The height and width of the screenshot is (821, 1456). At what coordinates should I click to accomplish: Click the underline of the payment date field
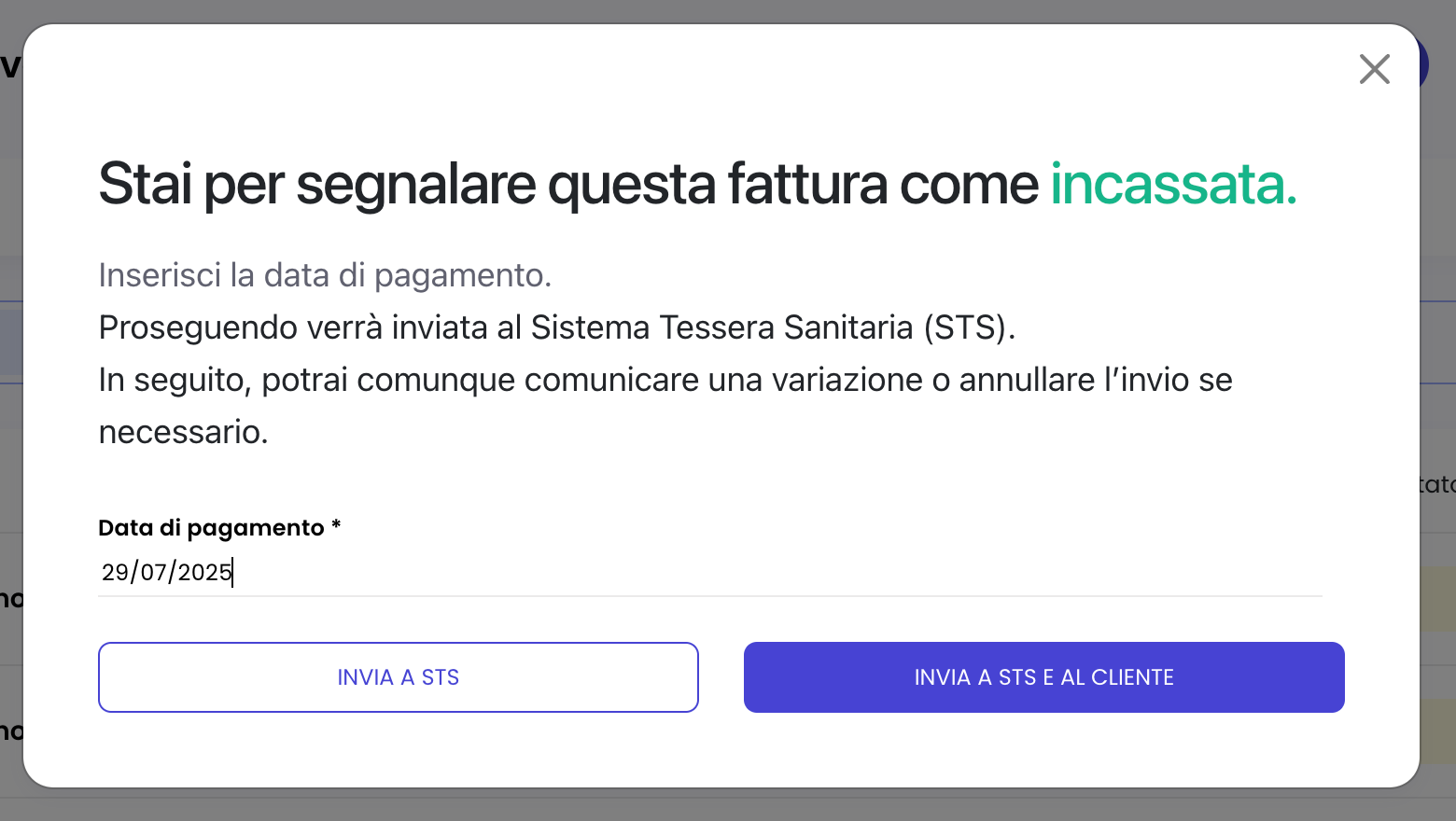(710, 595)
